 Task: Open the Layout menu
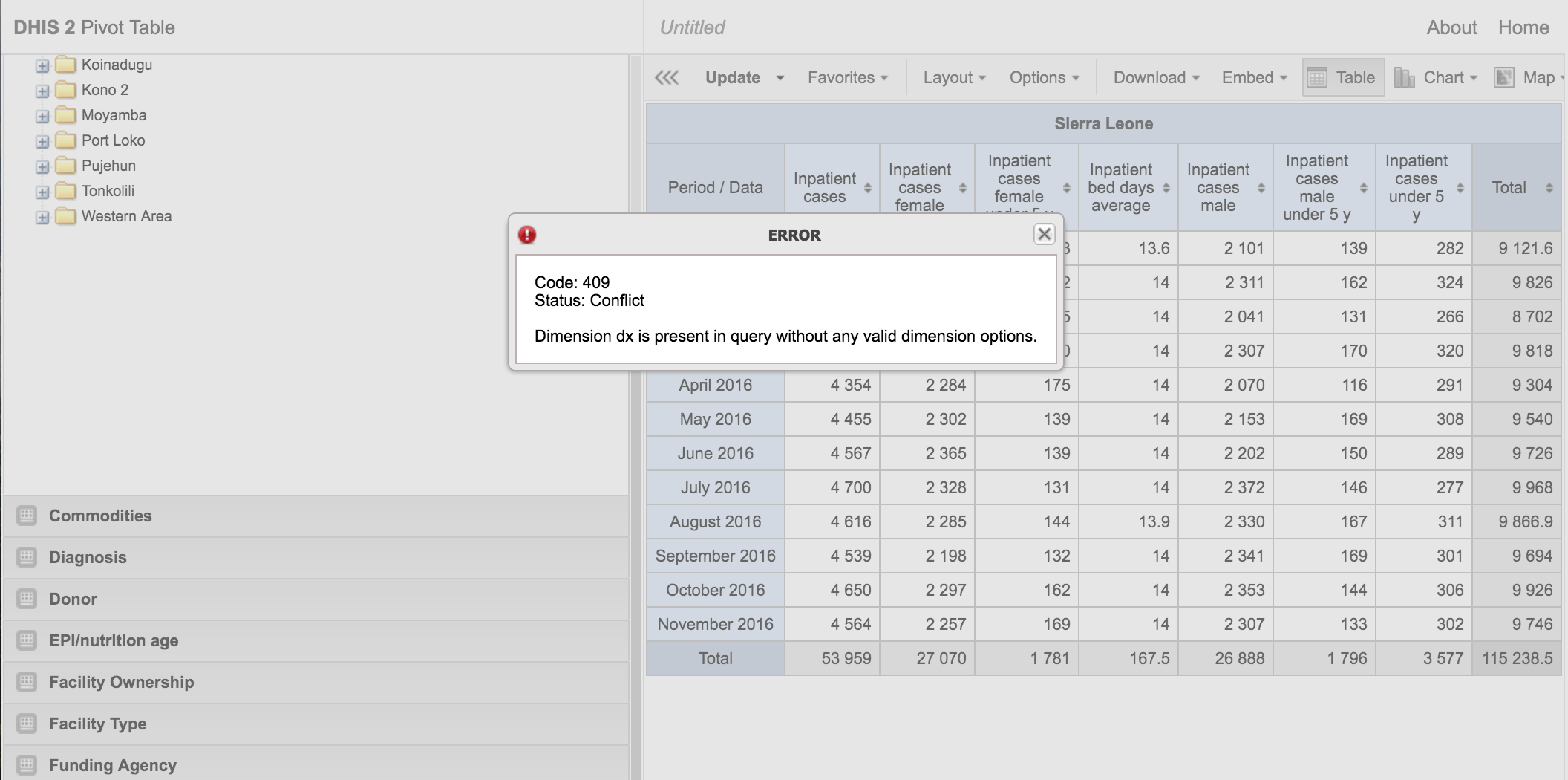pyautogui.click(x=954, y=77)
